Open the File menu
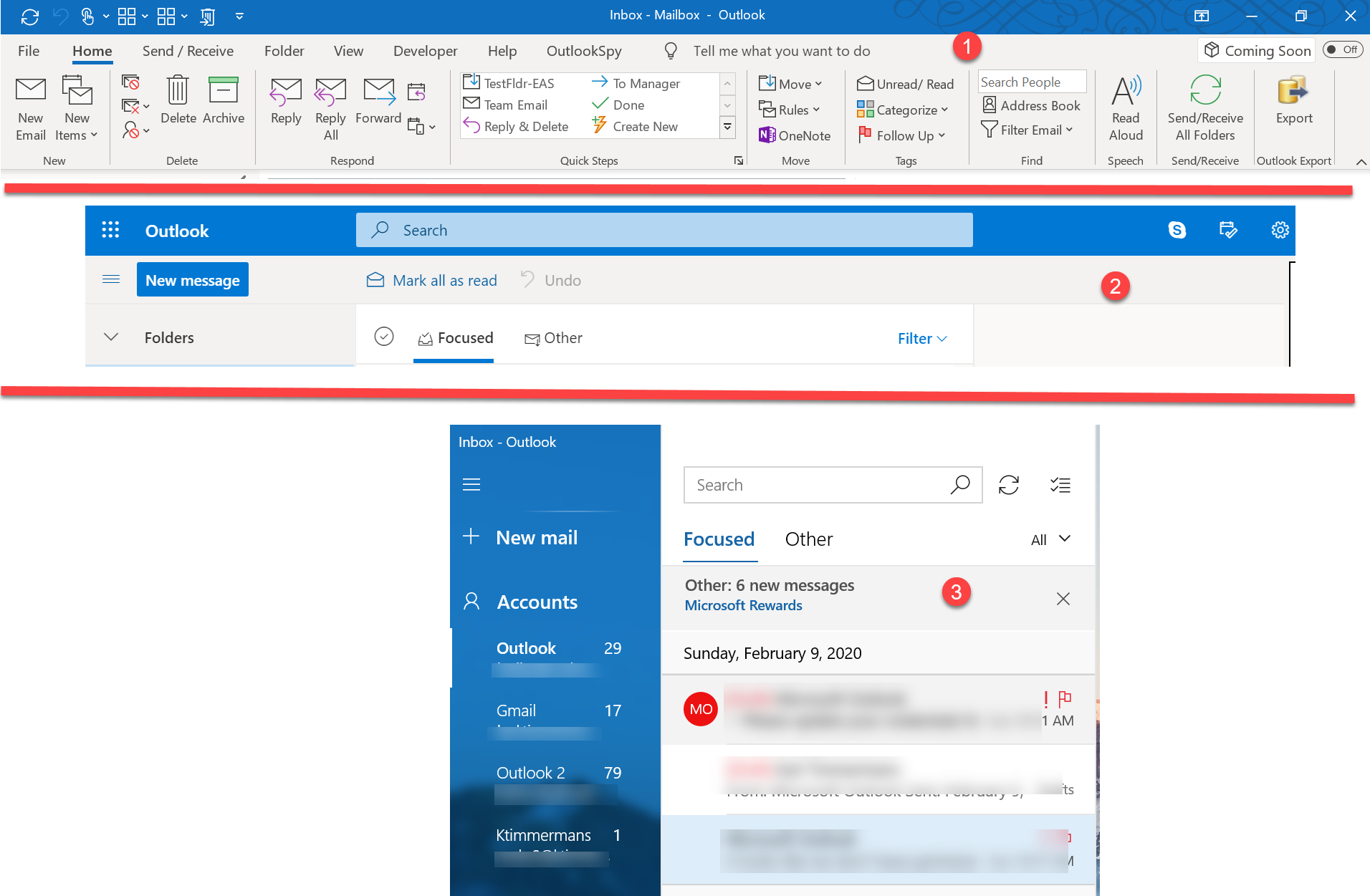1370x896 pixels. (x=29, y=51)
